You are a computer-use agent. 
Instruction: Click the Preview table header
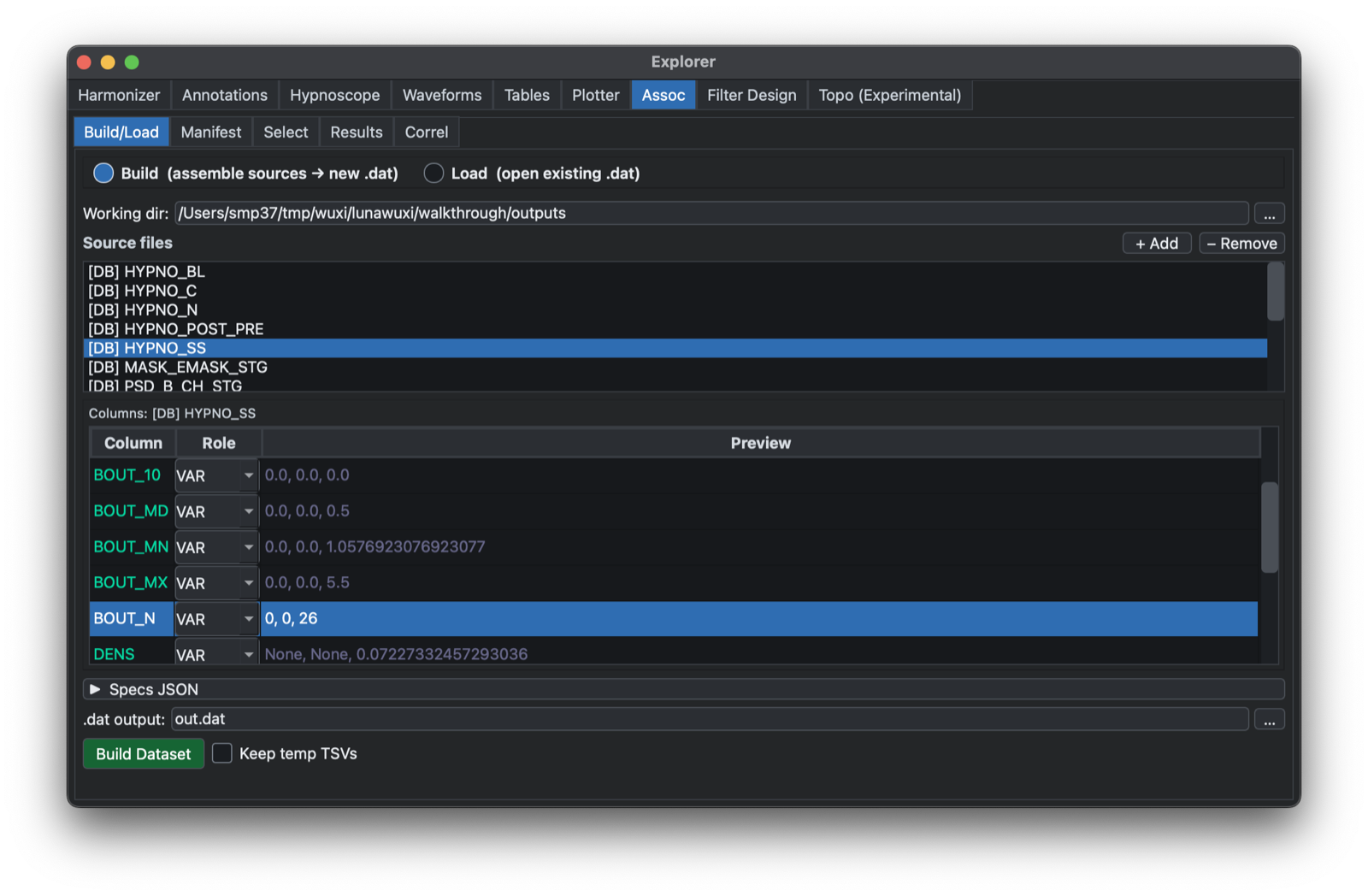pos(760,443)
